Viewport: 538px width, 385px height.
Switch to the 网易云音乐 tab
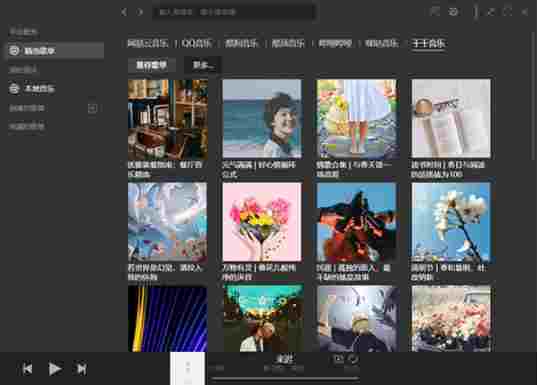coord(148,43)
